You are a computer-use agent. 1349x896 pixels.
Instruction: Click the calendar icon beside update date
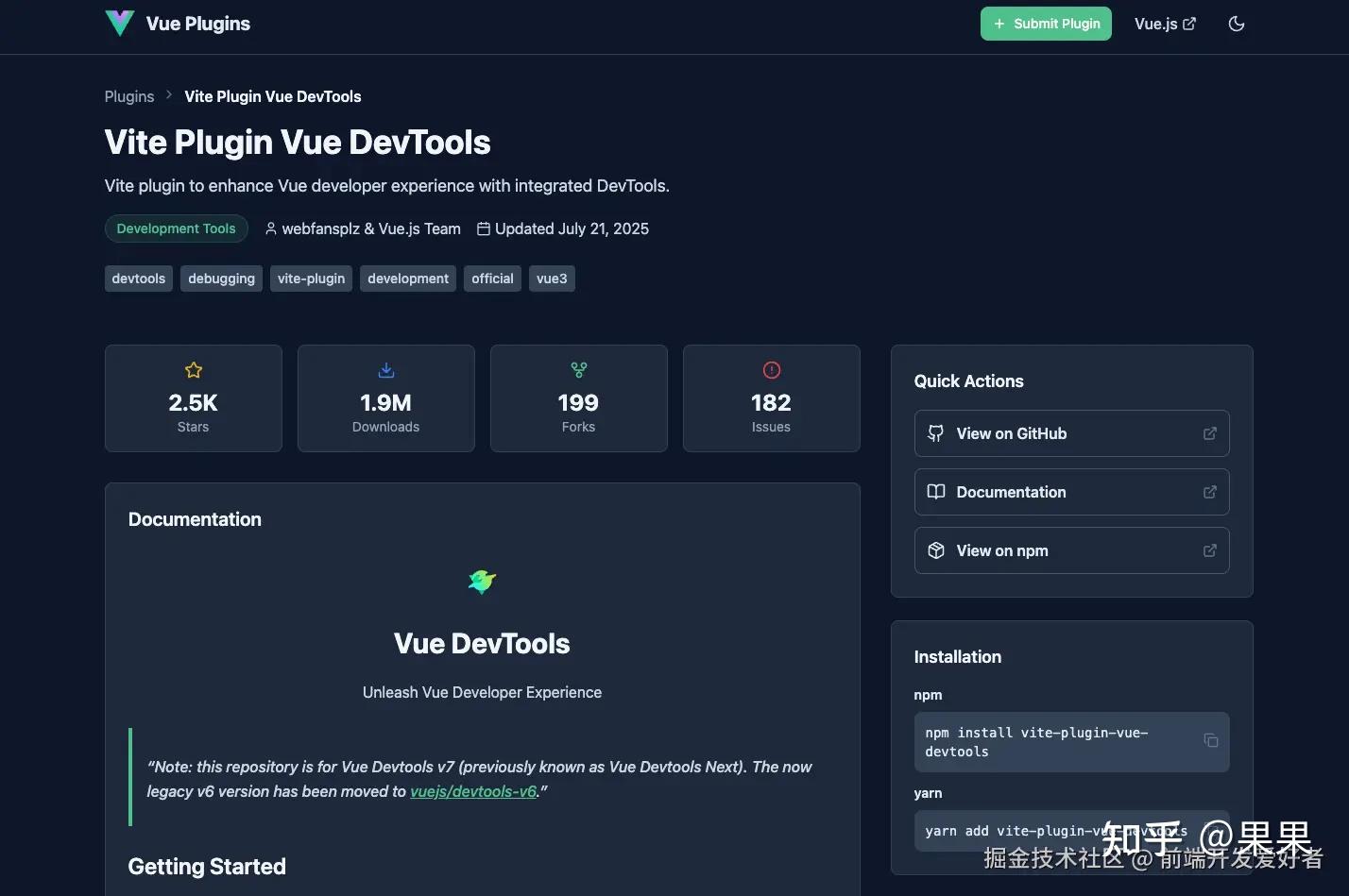[483, 228]
